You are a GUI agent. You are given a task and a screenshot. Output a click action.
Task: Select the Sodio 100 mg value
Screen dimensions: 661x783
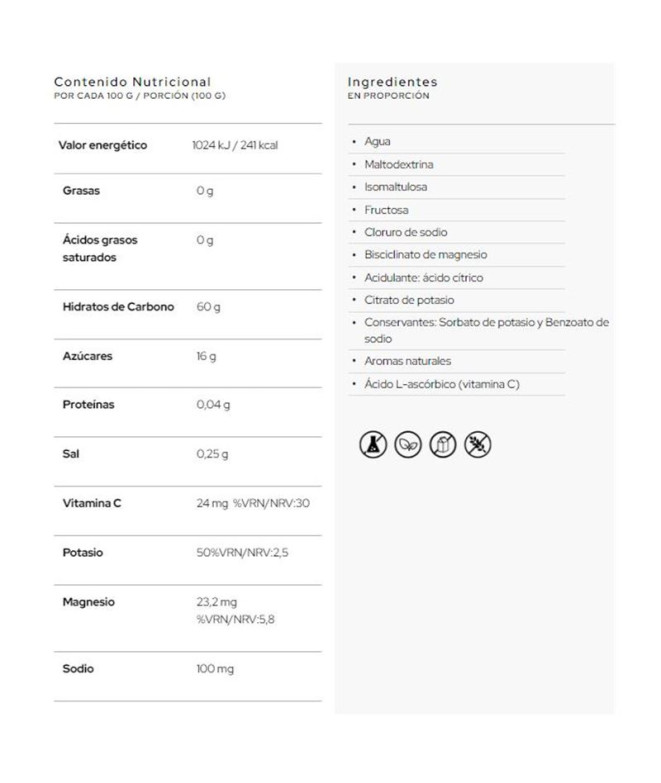(x=215, y=669)
